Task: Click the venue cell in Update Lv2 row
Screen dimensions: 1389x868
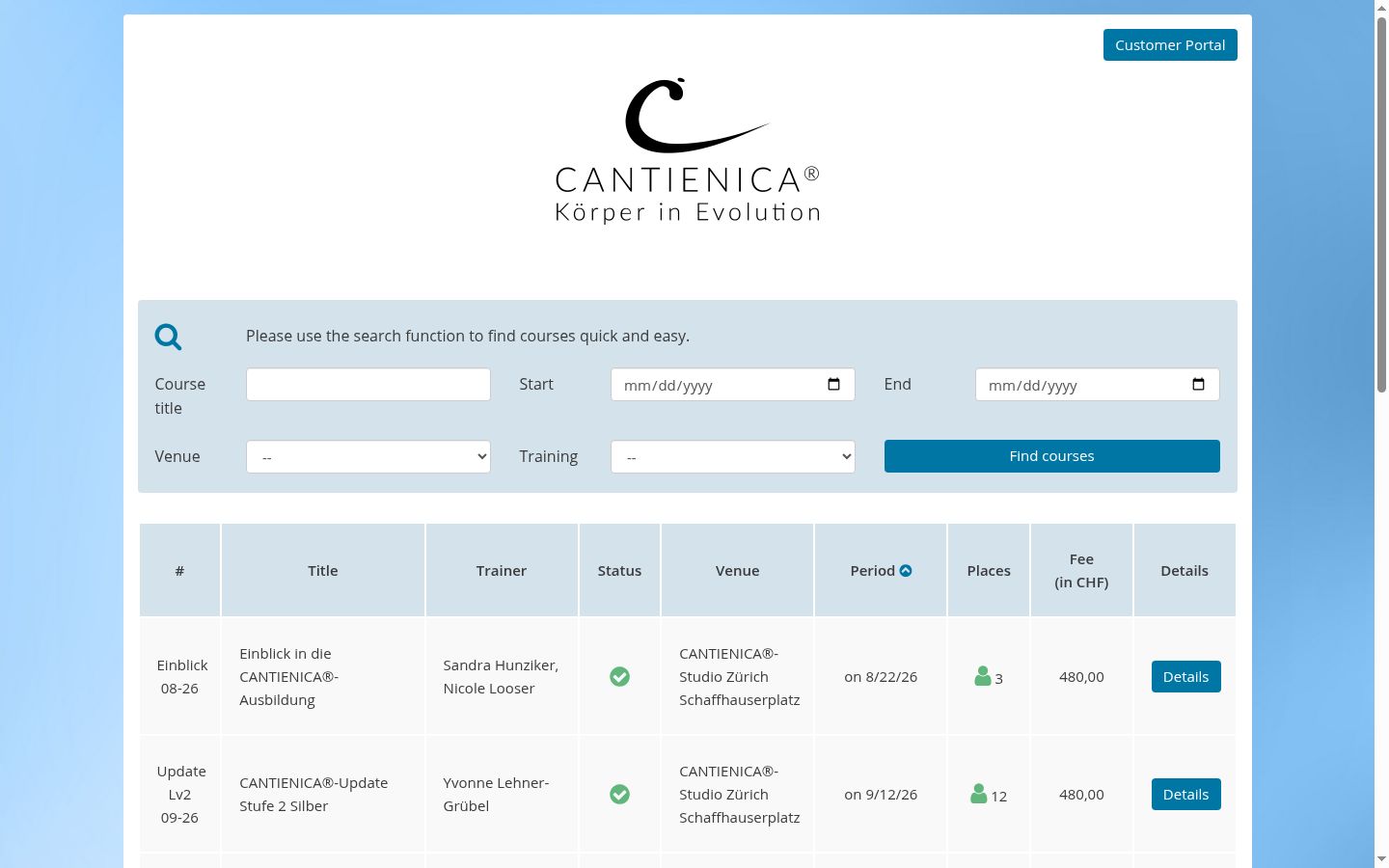Action: coord(740,795)
